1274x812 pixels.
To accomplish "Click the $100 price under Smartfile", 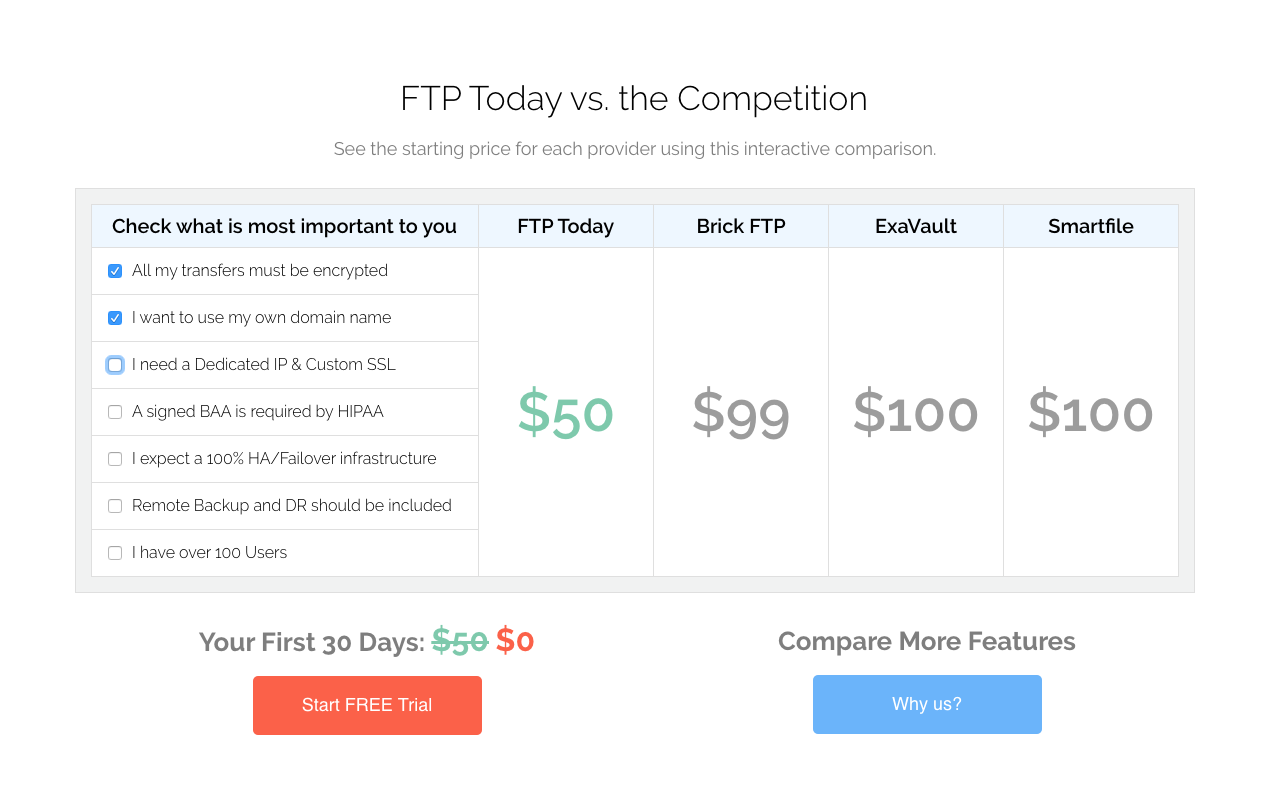I will (1090, 412).
